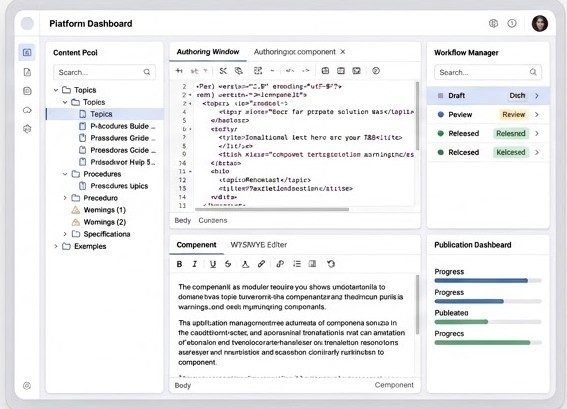
Task: Open the Draft workflow row chevron
Action: 537,95
